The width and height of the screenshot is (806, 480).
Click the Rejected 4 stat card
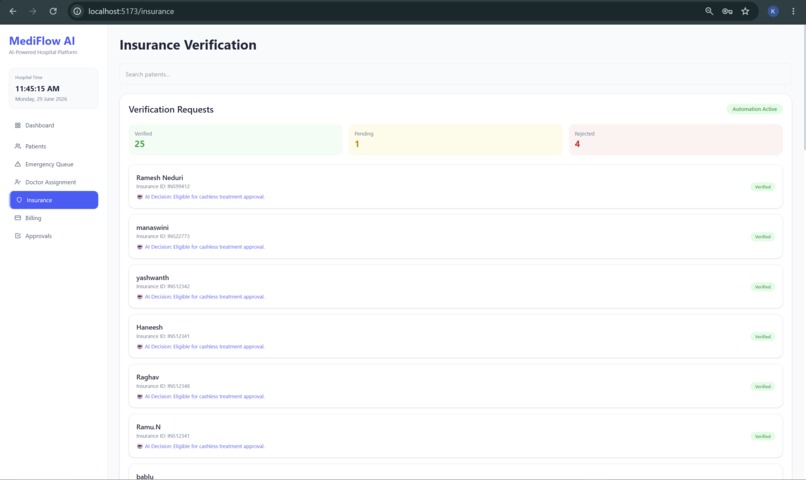click(675, 139)
